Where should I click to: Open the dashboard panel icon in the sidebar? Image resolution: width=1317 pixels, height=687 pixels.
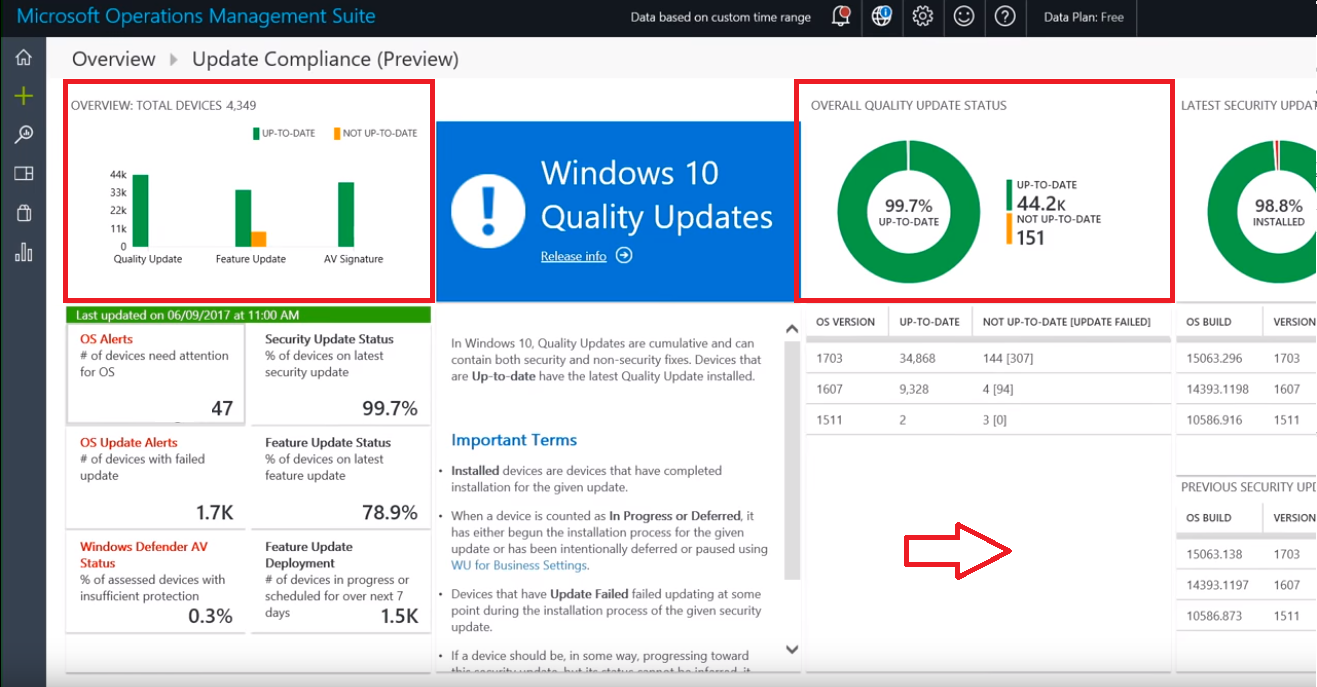(24, 174)
